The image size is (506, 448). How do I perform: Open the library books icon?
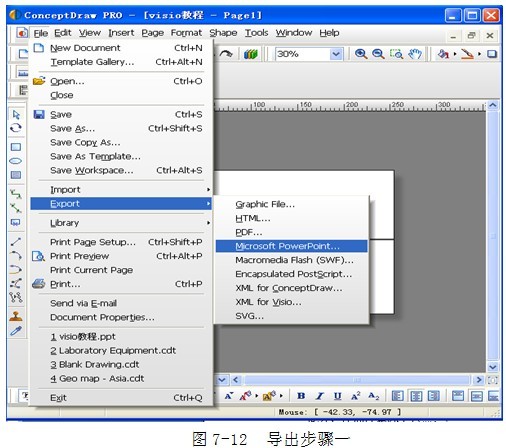tap(251, 54)
